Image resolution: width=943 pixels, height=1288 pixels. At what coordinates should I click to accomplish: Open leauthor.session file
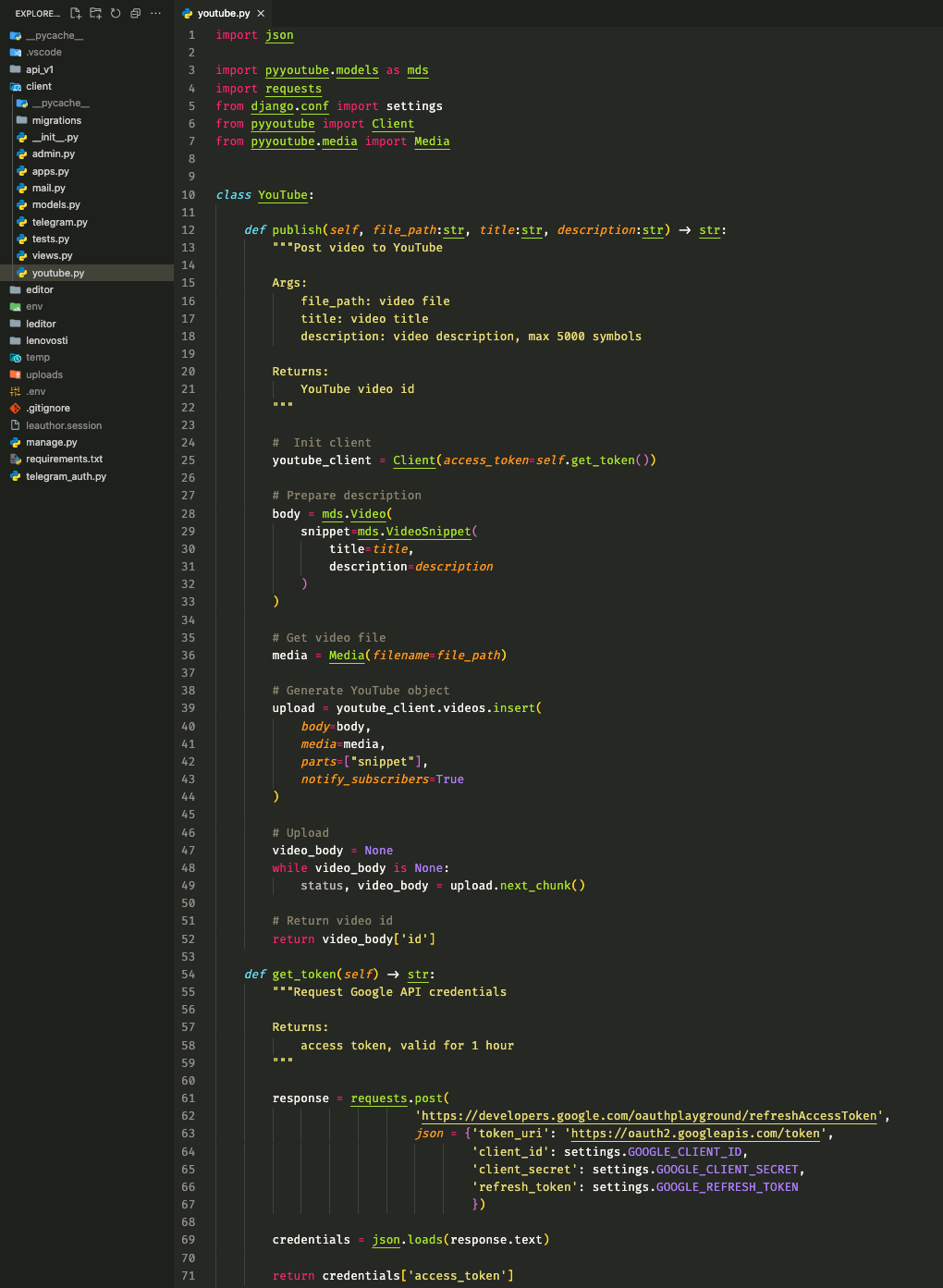[87, 425]
